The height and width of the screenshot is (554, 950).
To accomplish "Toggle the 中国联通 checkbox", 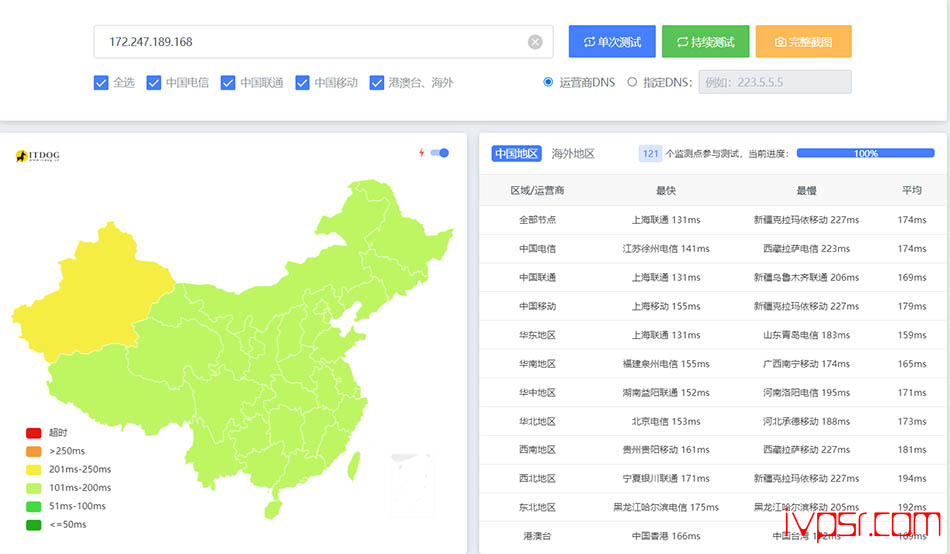I will pyautogui.click(x=228, y=83).
